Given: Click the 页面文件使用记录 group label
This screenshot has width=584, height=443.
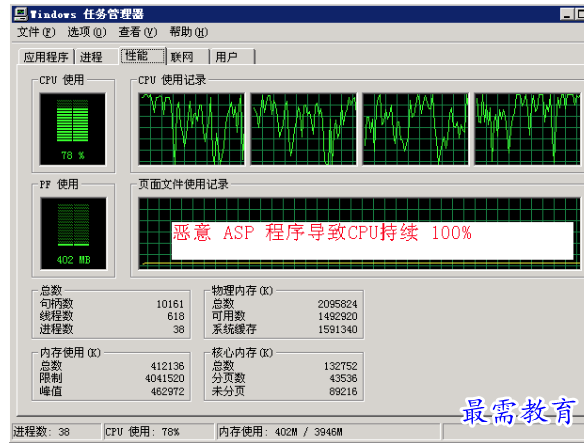Looking at the screenshot, I should click(183, 184).
